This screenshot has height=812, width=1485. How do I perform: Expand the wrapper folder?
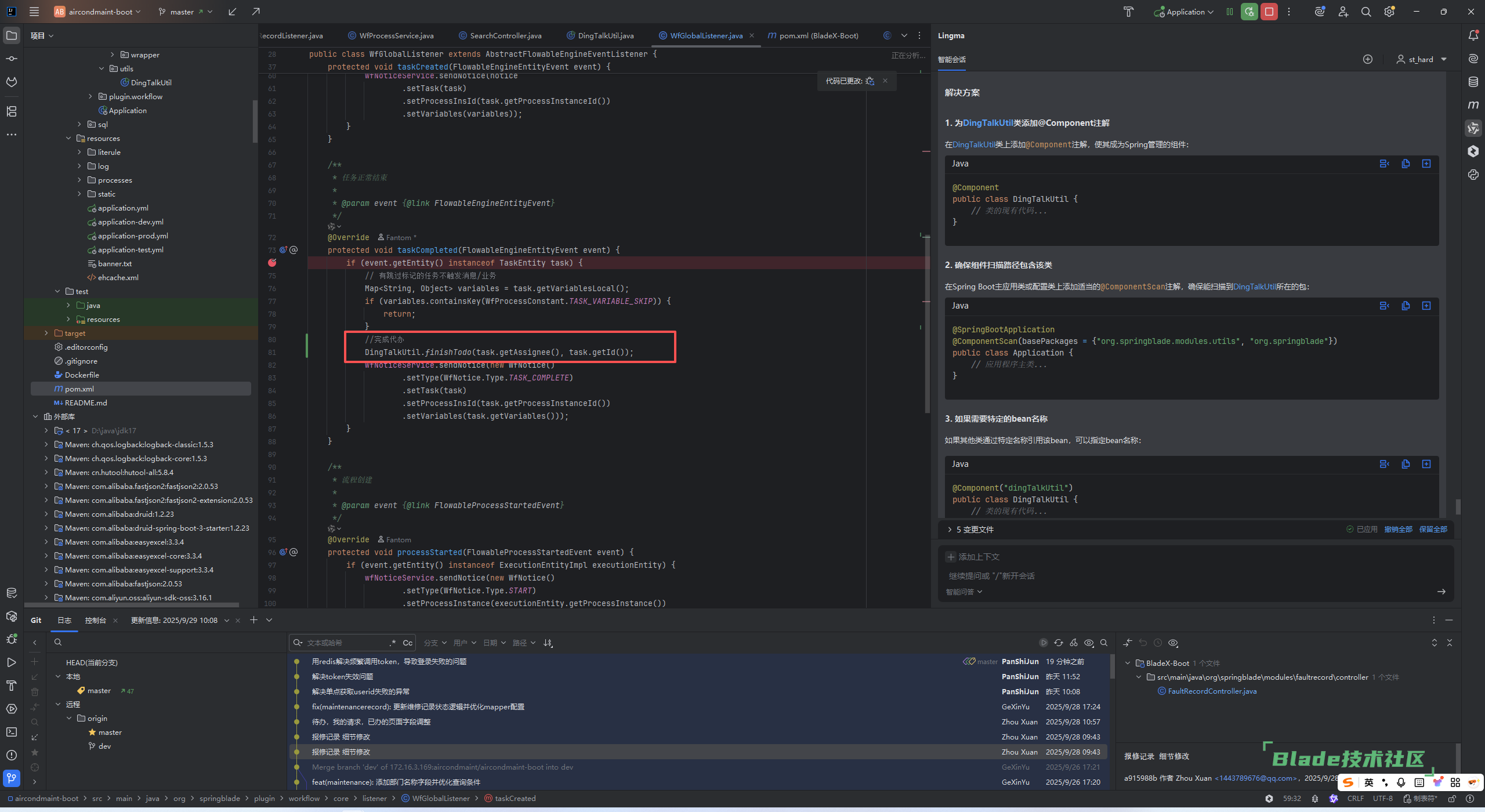[x=113, y=55]
